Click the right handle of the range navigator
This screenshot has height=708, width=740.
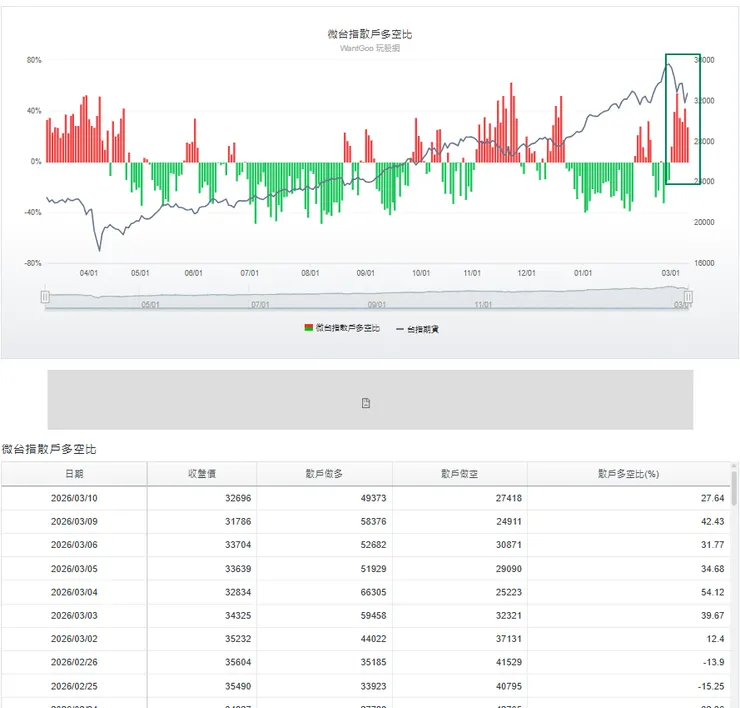point(689,297)
